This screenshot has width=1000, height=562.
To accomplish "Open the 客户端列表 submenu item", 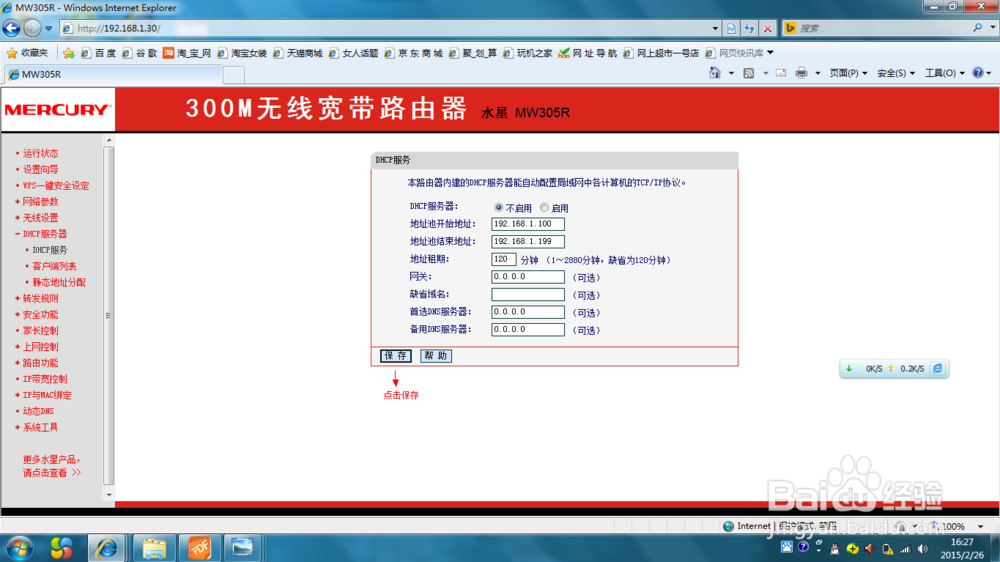I will click(54, 266).
